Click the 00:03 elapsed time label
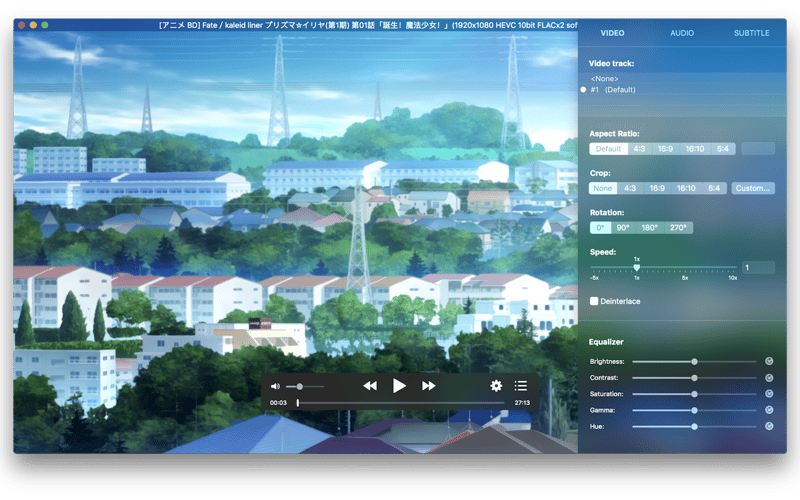Viewport: 800px width, 500px height. point(278,403)
